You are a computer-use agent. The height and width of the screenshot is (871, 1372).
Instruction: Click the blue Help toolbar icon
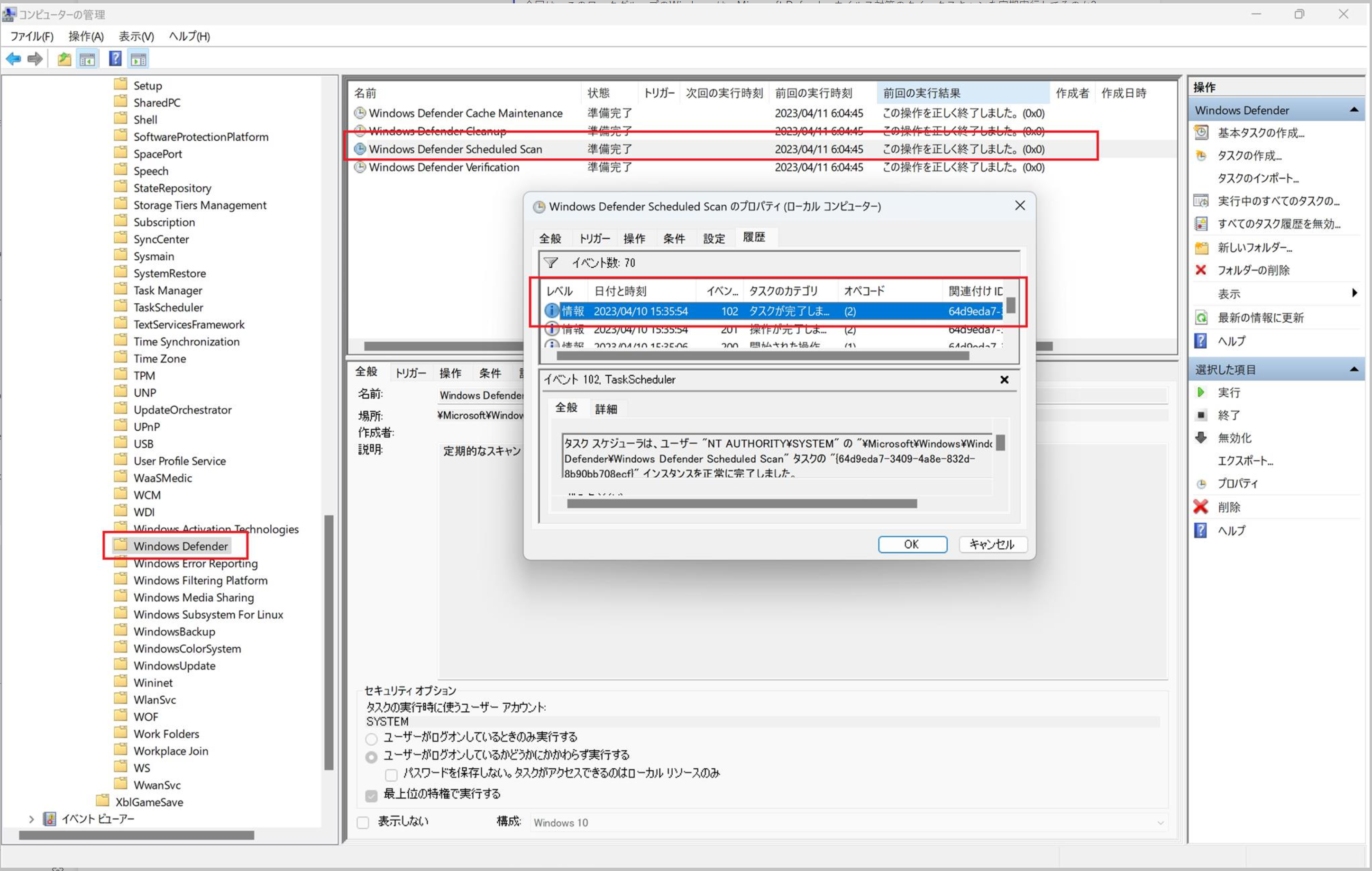[115, 59]
